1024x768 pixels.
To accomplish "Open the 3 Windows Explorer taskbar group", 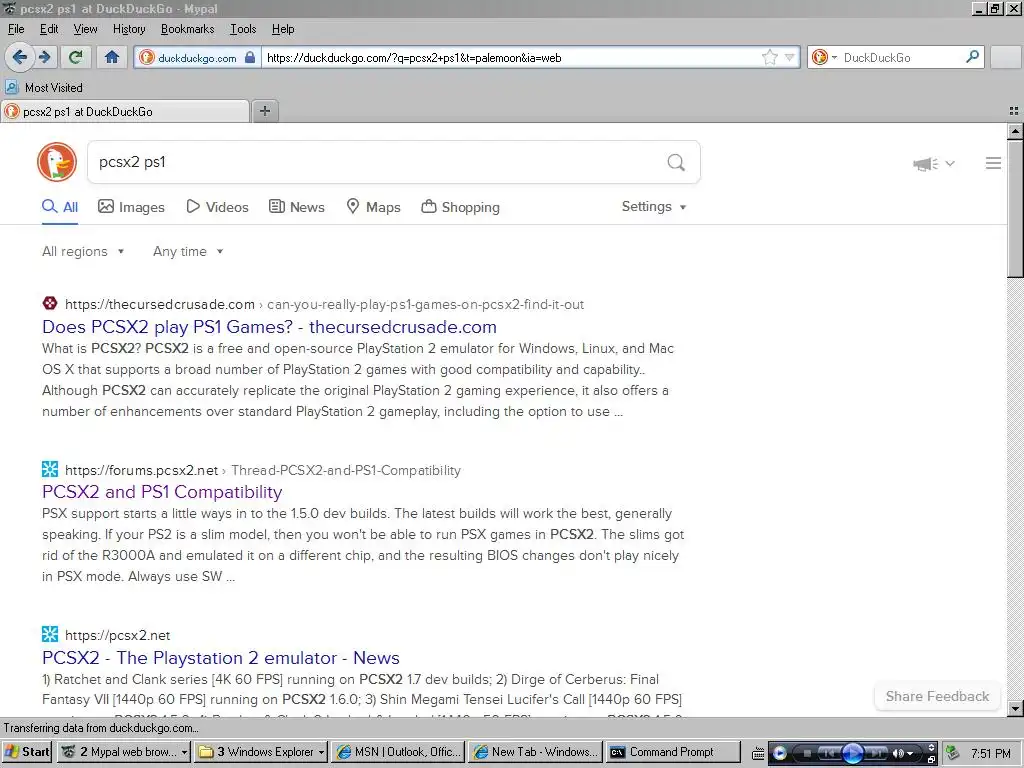I will [262, 752].
